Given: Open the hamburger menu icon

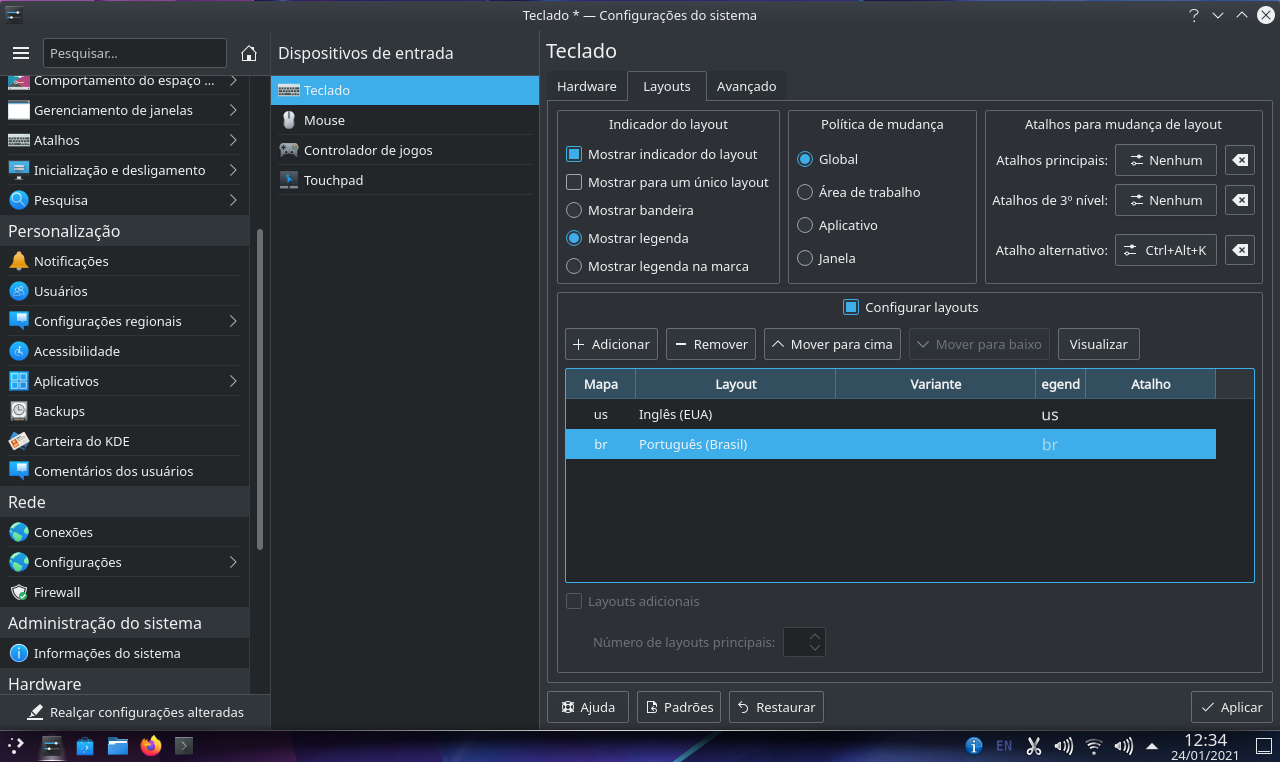Looking at the screenshot, I should pos(20,53).
